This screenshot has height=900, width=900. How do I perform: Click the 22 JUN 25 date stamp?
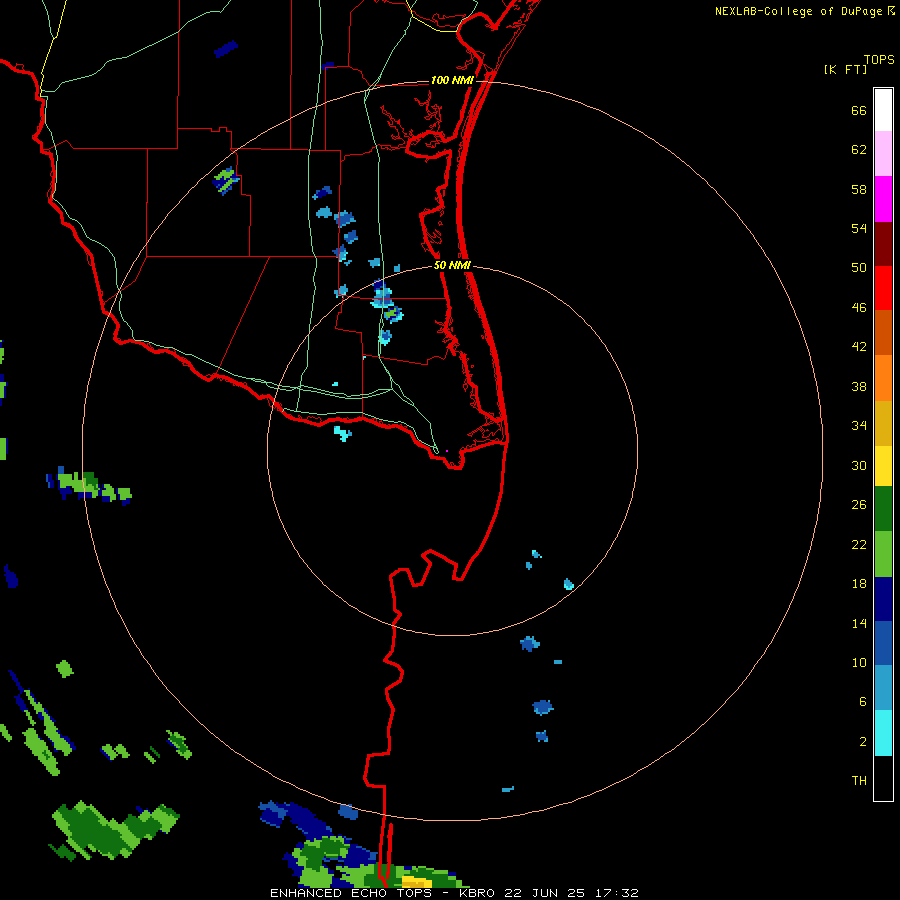(x=545, y=893)
